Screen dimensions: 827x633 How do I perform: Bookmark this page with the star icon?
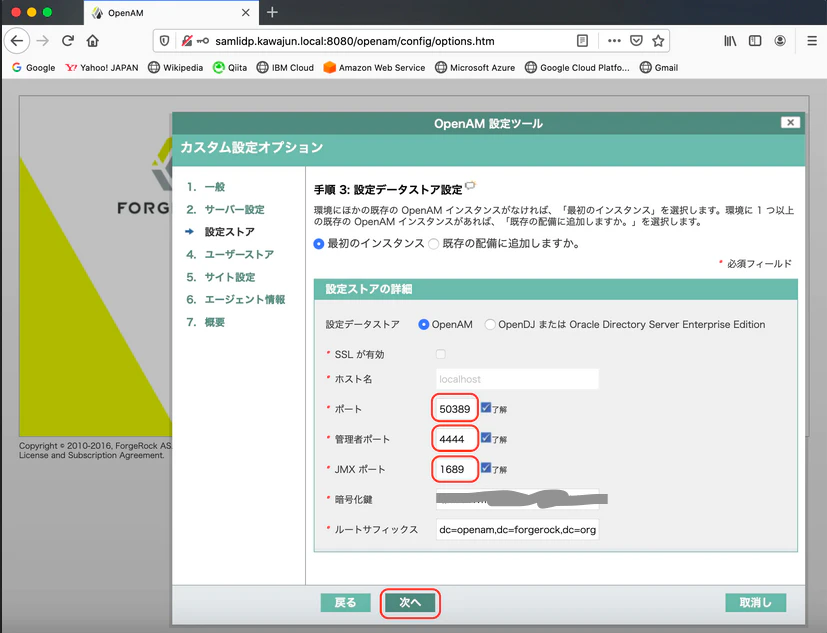click(658, 41)
